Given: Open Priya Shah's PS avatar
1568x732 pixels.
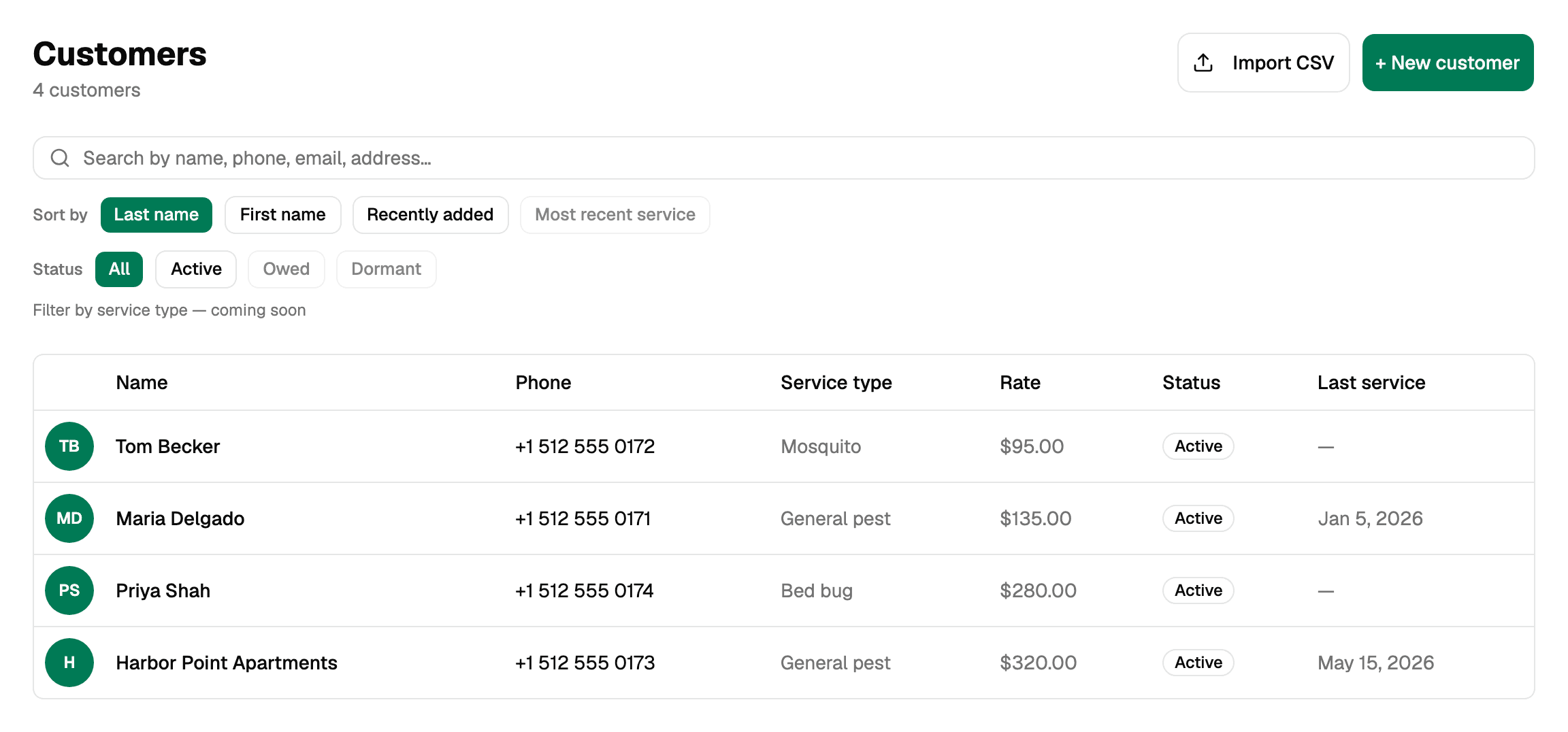Looking at the screenshot, I should point(69,590).
